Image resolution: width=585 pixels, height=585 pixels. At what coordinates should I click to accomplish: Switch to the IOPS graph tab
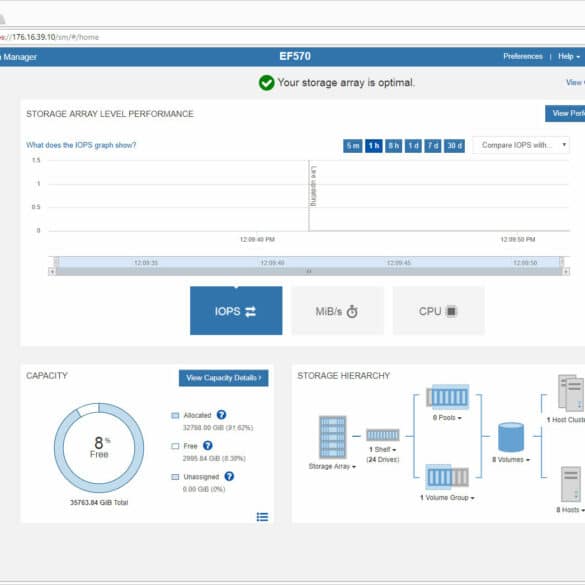click(236, 310)
